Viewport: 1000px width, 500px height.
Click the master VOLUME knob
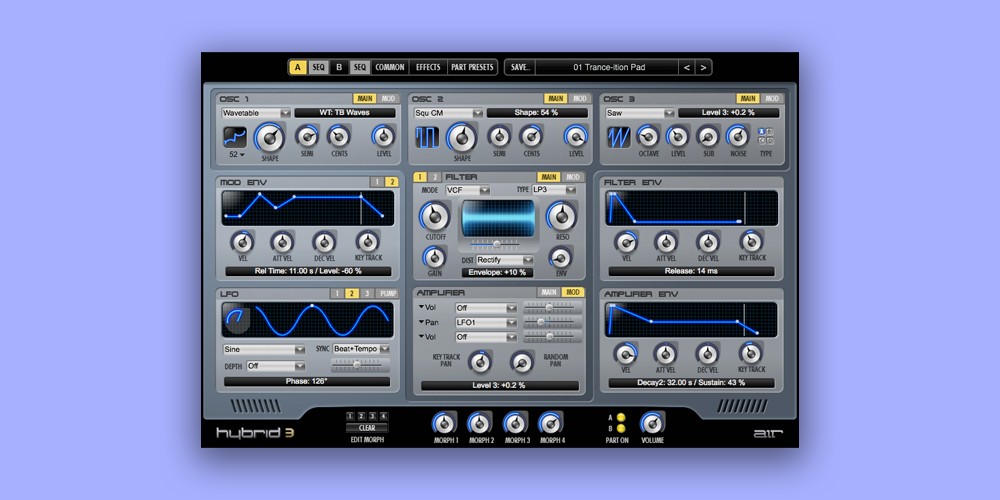[x=652, y=422]
